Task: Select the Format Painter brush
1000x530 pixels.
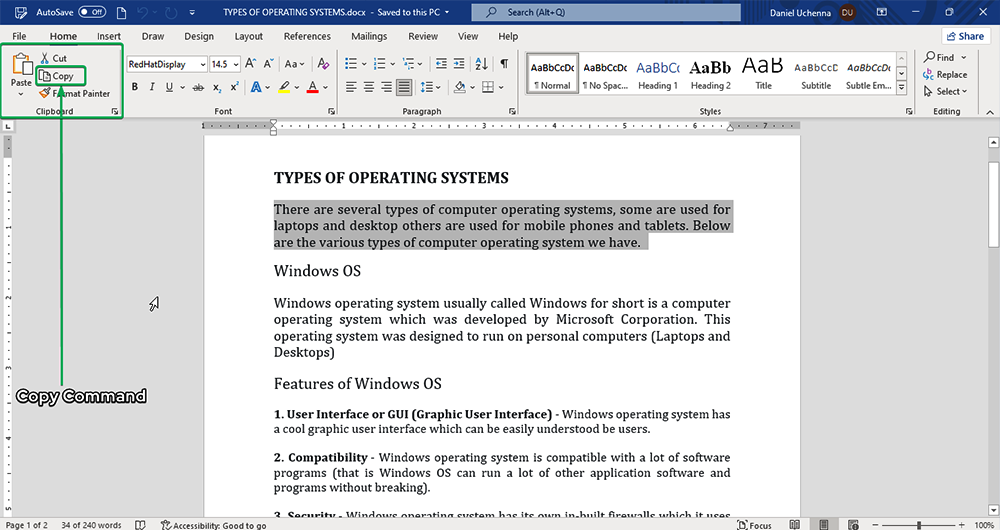Action: coord(45,93)
